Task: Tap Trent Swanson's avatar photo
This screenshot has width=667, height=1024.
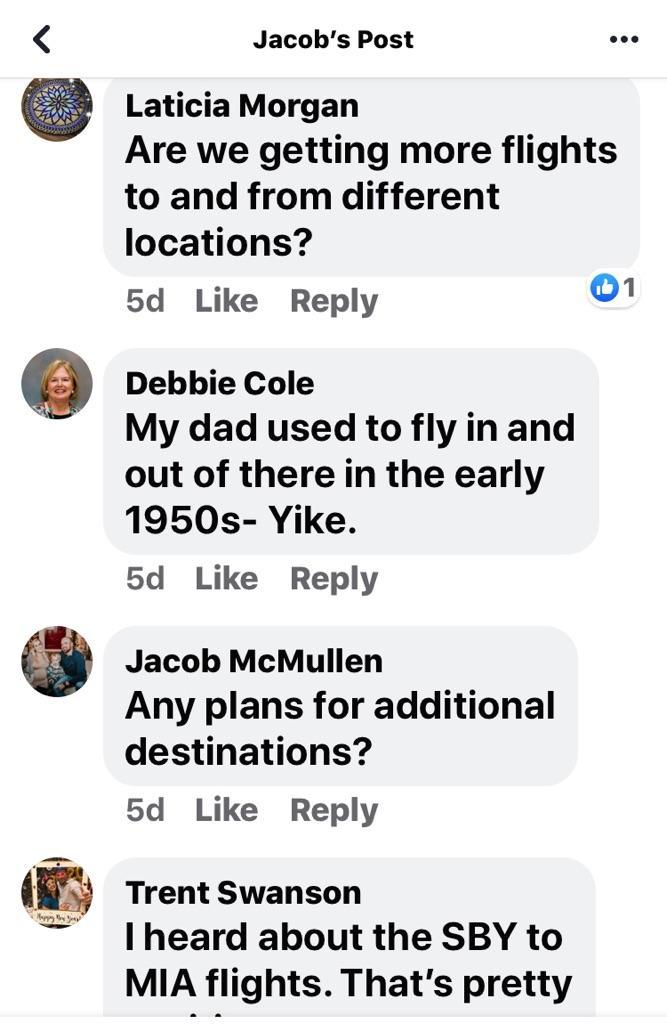Action: point(57,892)
